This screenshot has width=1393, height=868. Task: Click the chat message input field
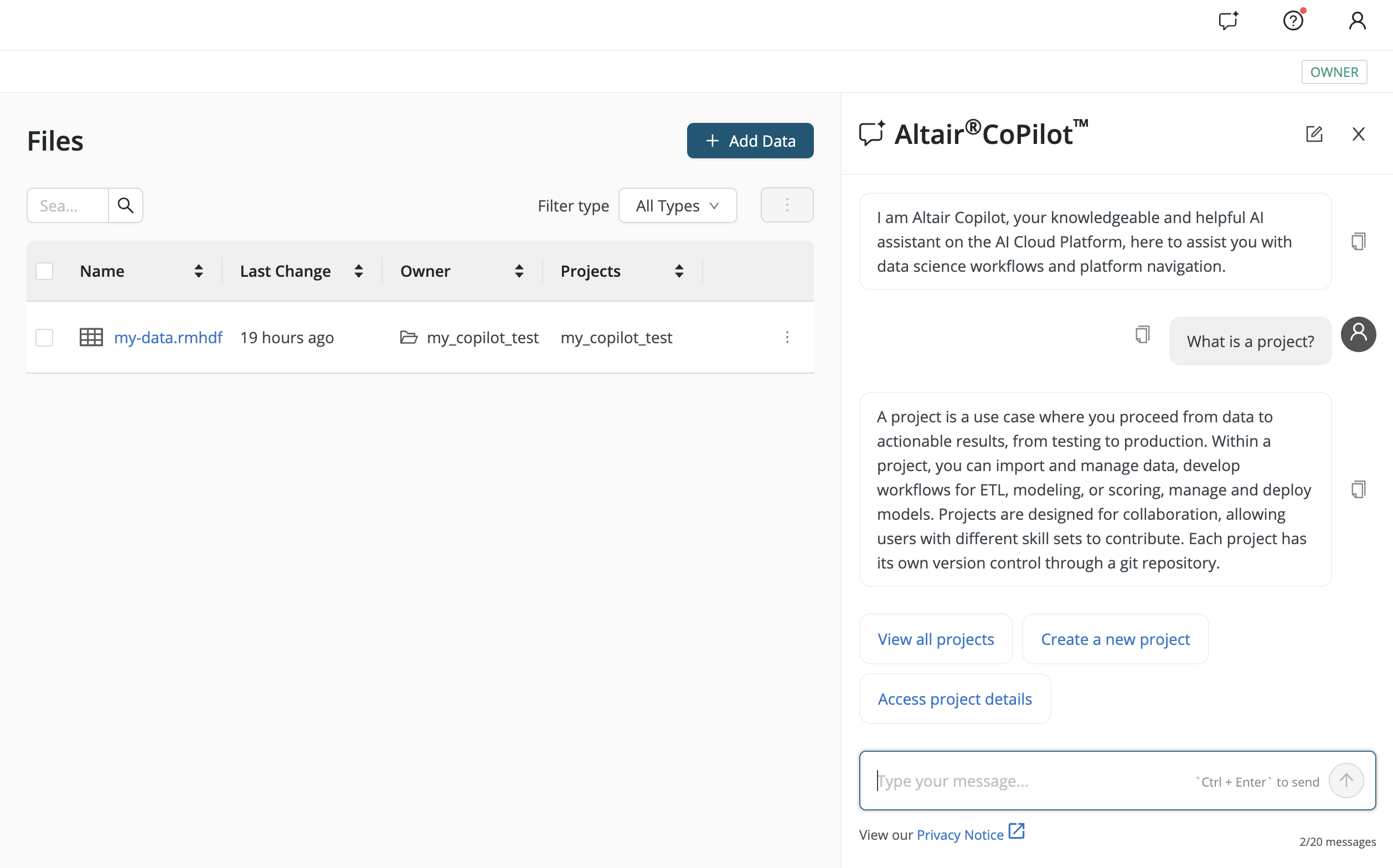[x=1034, y=780]
